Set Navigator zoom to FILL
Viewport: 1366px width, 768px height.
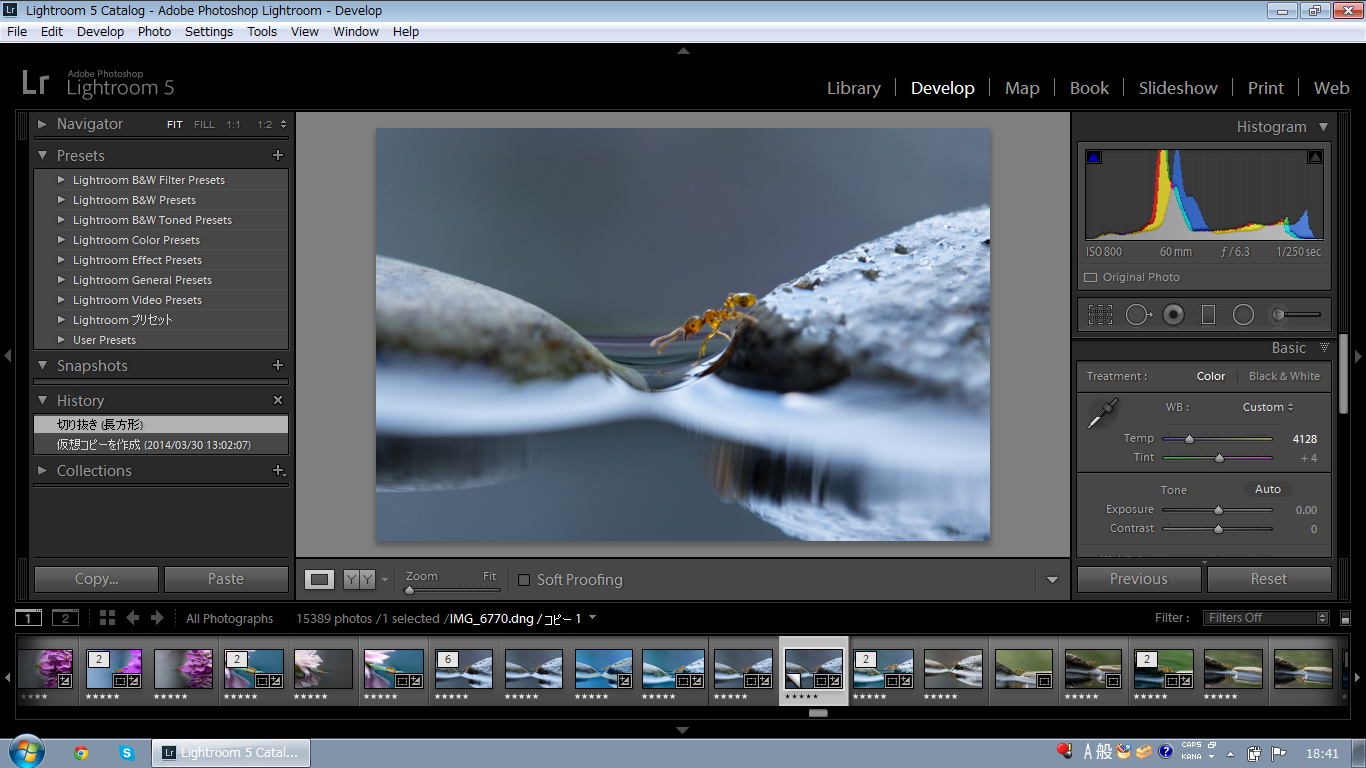point(204,125)
